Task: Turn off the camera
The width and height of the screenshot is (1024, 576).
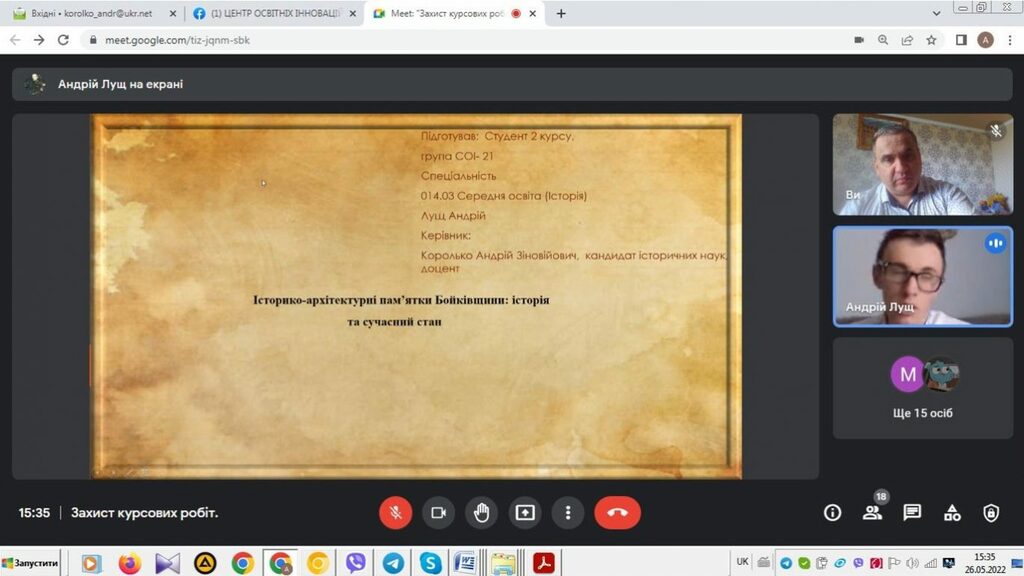Action: click(438, 513)
